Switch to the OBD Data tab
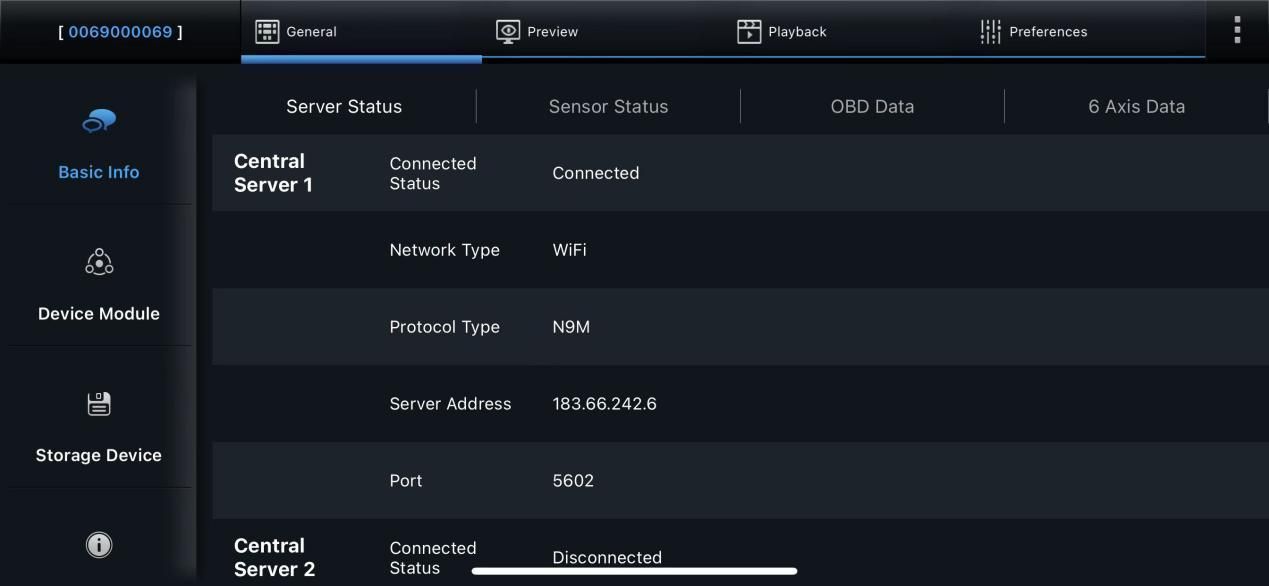1269x586 pixels. pos(872,106)
